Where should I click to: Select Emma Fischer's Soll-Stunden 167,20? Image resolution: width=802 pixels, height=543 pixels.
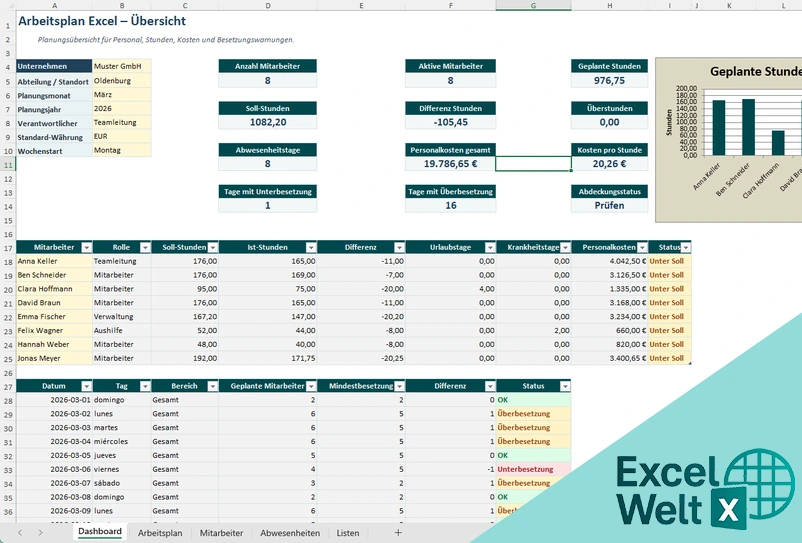[185, 317]
